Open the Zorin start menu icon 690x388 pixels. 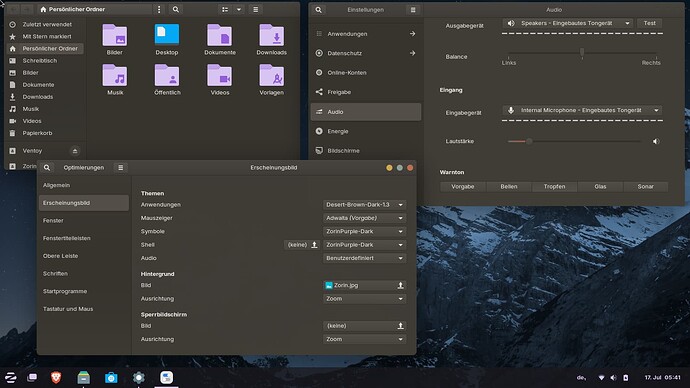11,377
